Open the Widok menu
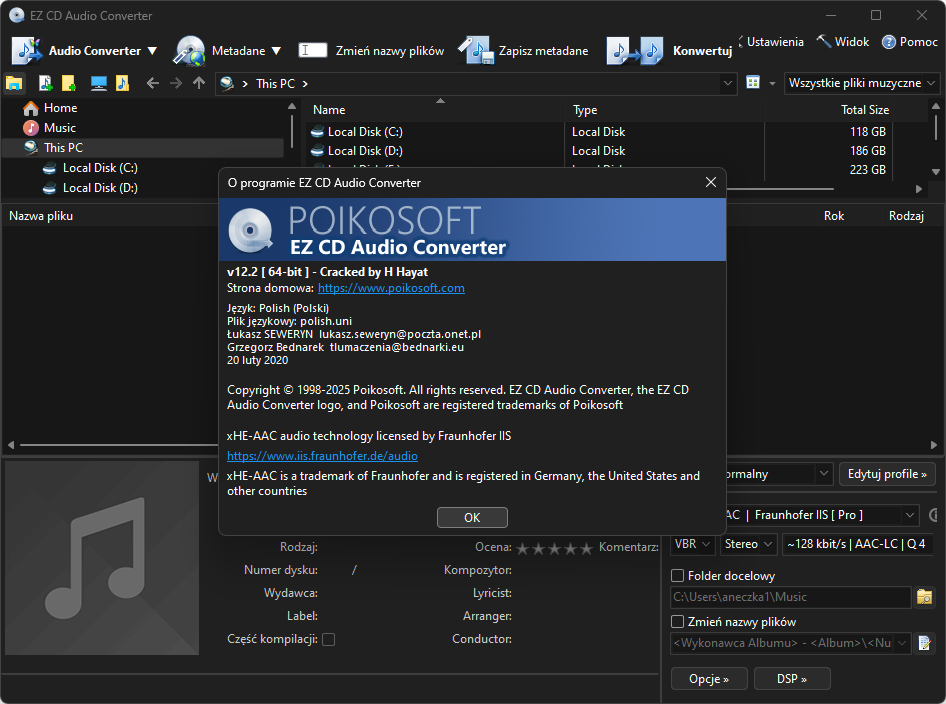Viewport: 946px width, 704px height. point(851,42)
